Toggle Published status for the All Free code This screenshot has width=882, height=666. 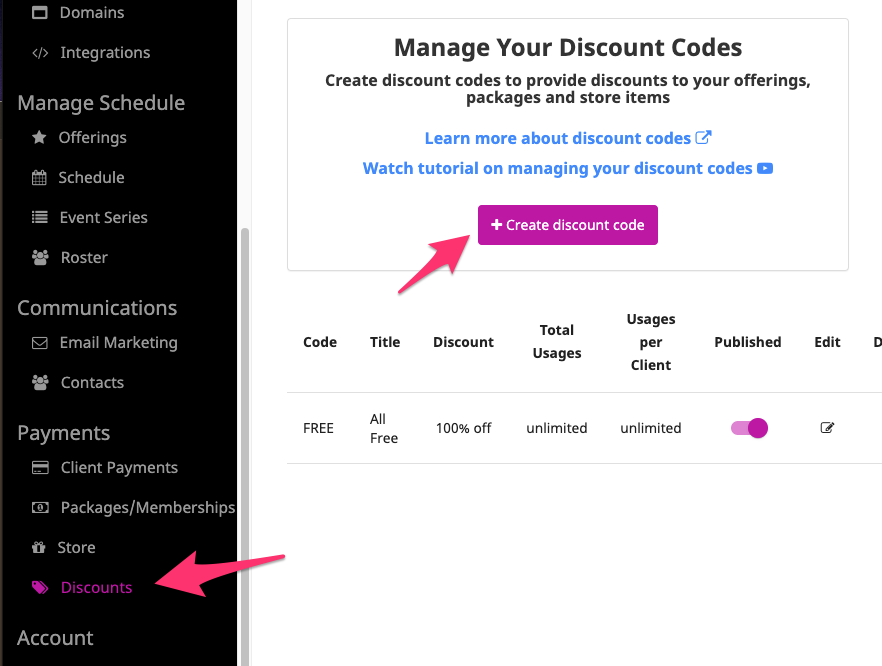pyautogui.click(x=748, y=427)
